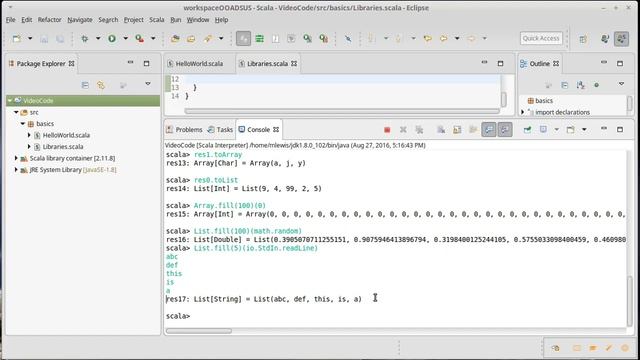The height and width of the screenshot is (360, 640).
Task: Click the rightmost orange icon in status bar
Action: click(625, 348)
